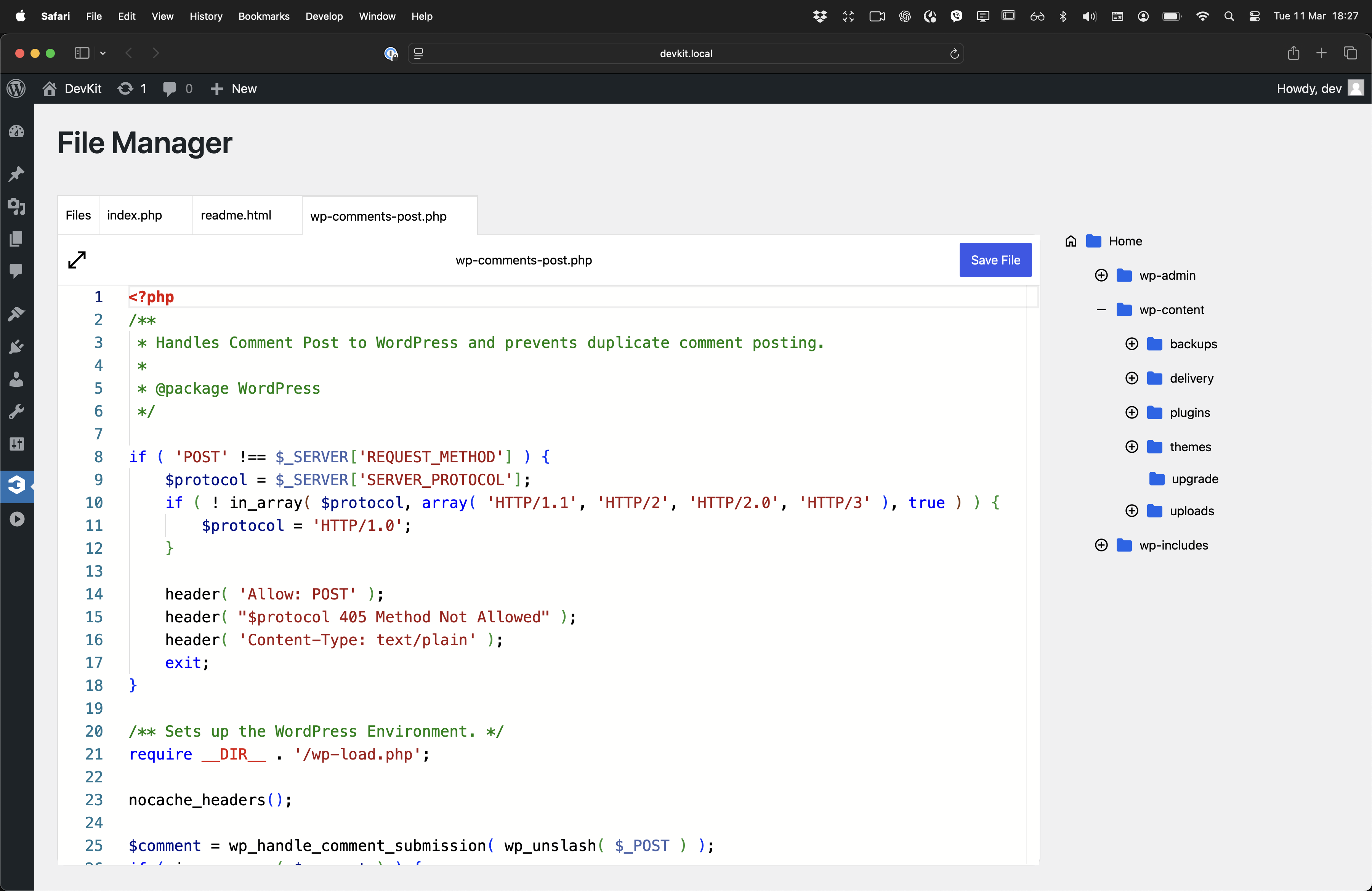Expand the wp-admin folder
This screenshot has height=891, width=1372.
[x=1101, y=276]
